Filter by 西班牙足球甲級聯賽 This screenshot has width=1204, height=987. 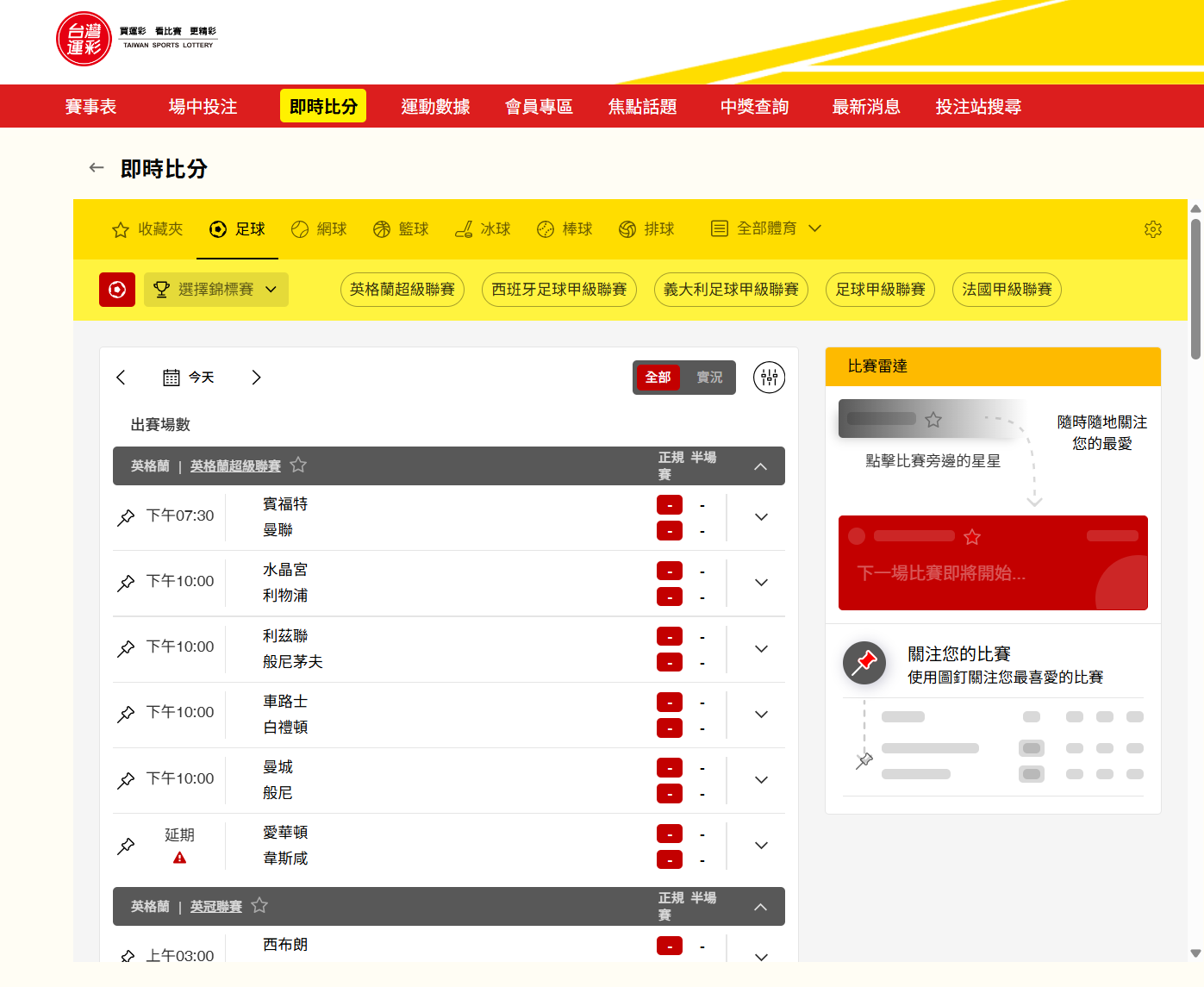pyautogui.click(x=558, y=290)
